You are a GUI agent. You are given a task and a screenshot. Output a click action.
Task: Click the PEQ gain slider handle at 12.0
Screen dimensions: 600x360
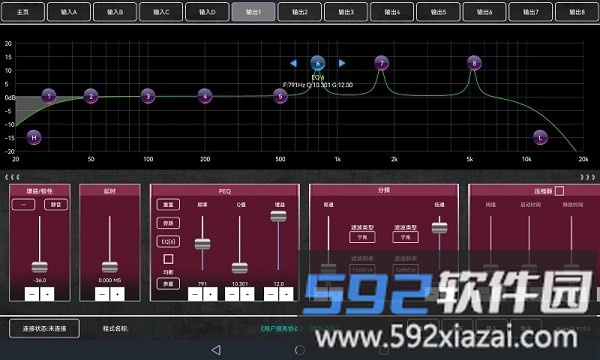(x=279, y=216)
